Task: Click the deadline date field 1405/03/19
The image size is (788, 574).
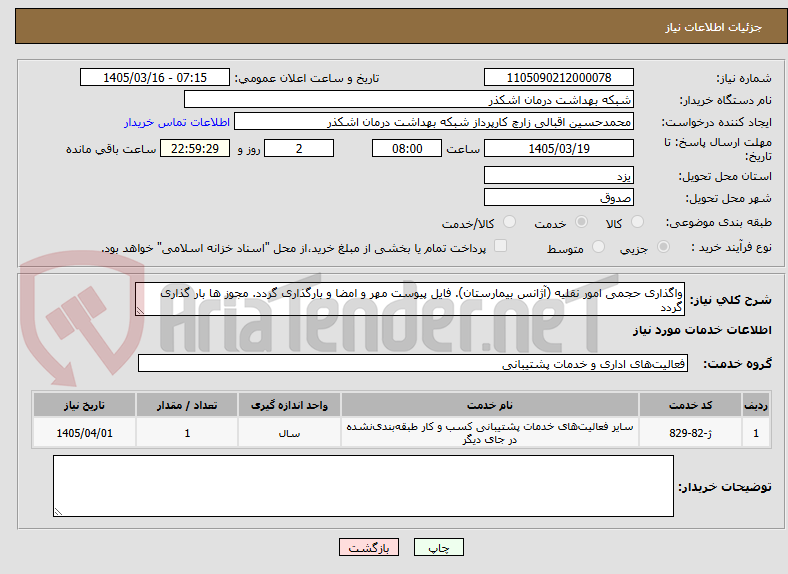Action: coord(559,148)
